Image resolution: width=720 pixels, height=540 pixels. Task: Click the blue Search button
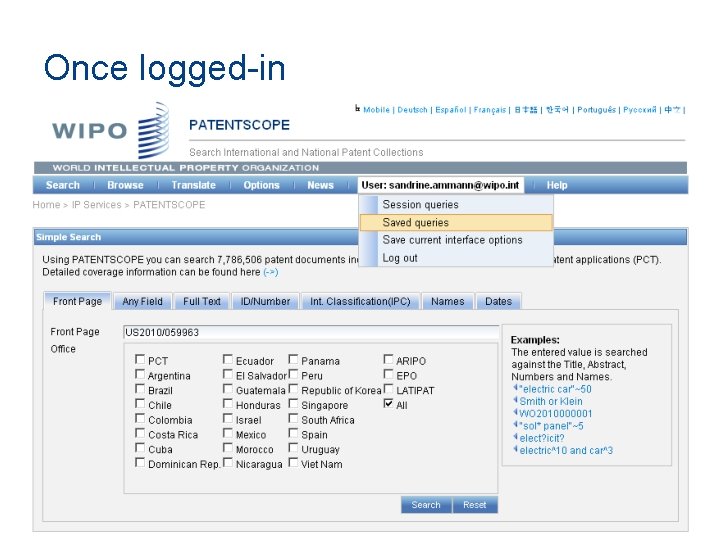426,505
